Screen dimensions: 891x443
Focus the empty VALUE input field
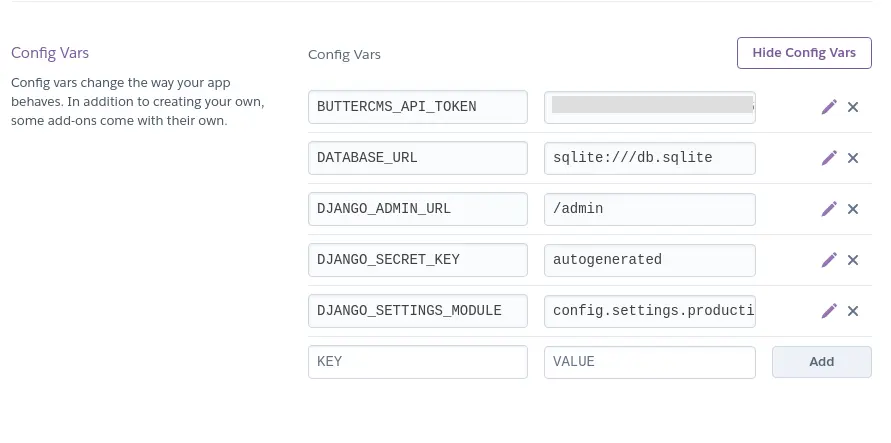click(650, 362)
